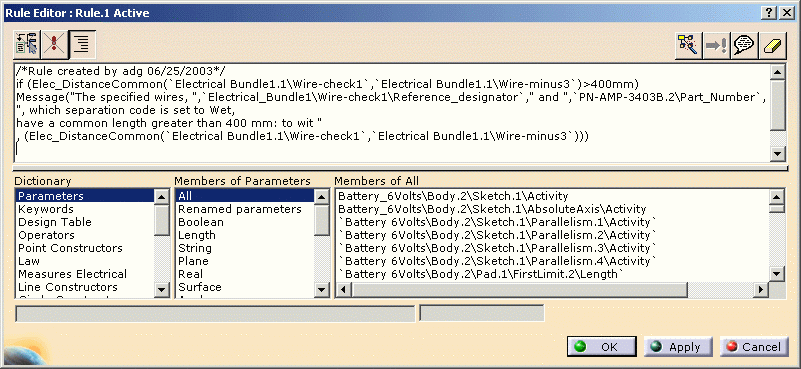Click the speech bubble comment icon

coord(743,46)
